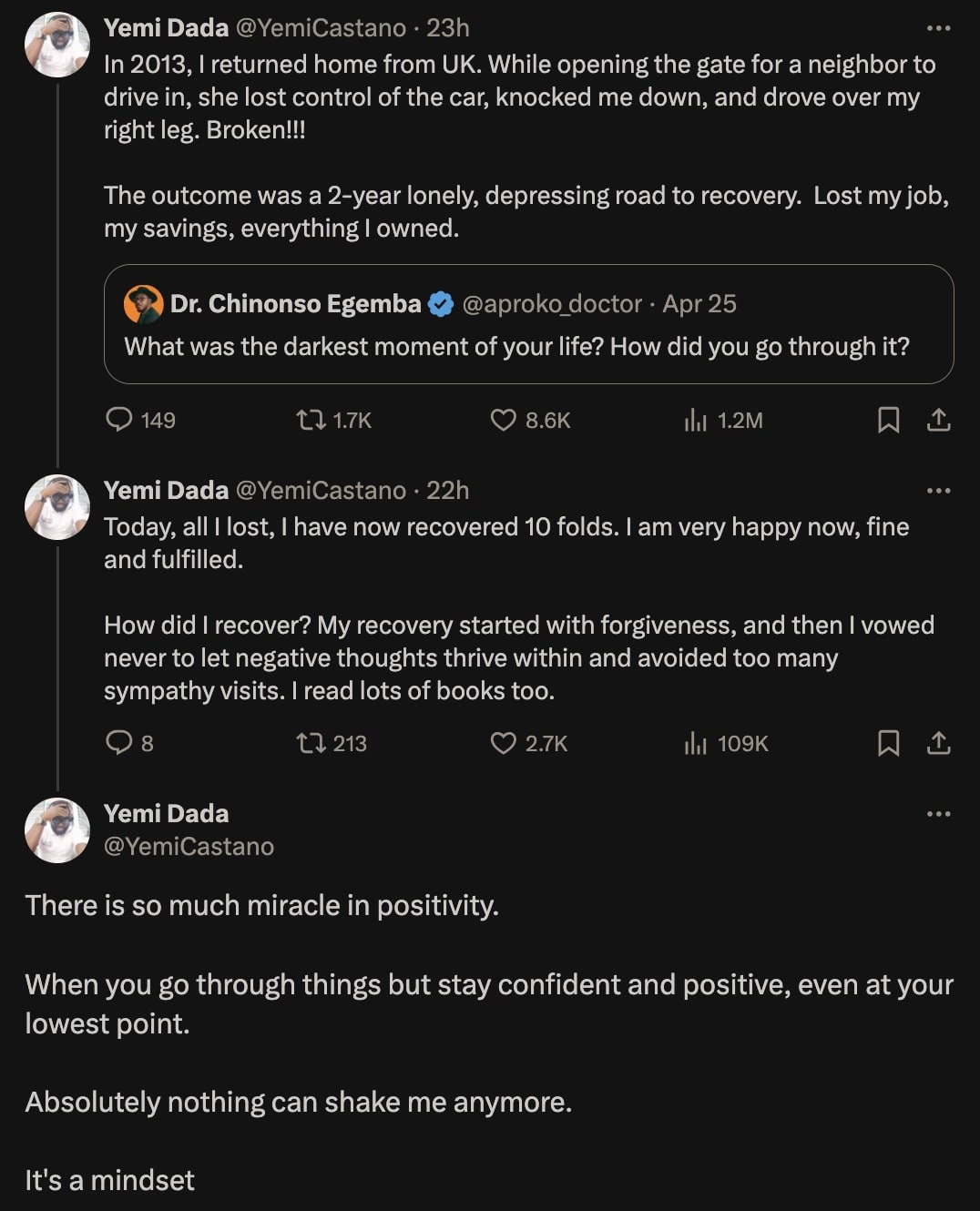Open Yemi Dada's avatar on first tweet

(56, 45)
